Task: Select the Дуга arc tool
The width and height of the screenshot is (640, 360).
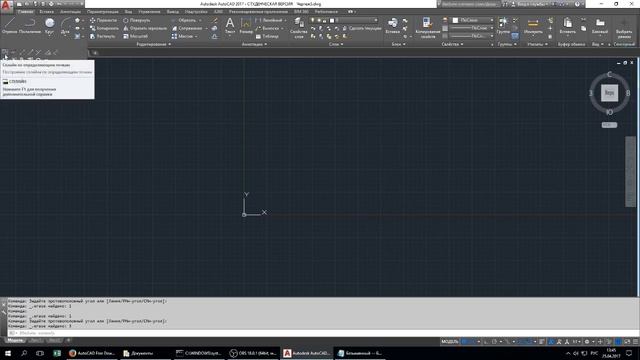Action: pos(65,25)
